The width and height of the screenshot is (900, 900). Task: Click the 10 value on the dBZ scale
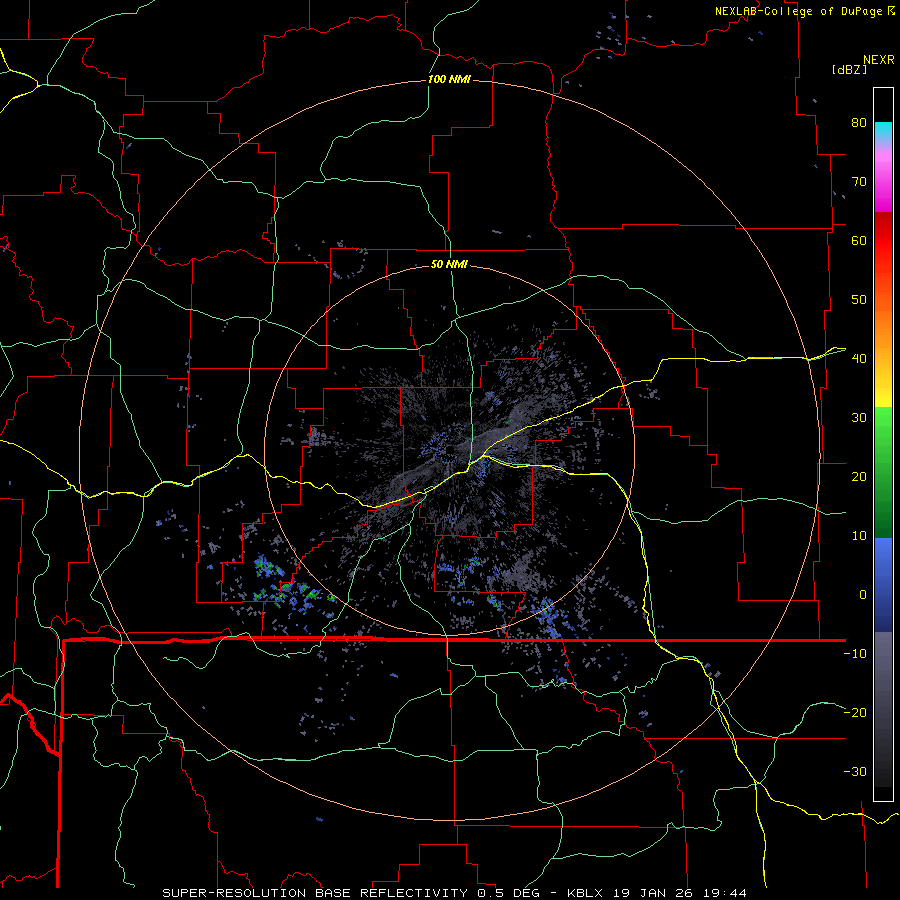tap(859, 536)
